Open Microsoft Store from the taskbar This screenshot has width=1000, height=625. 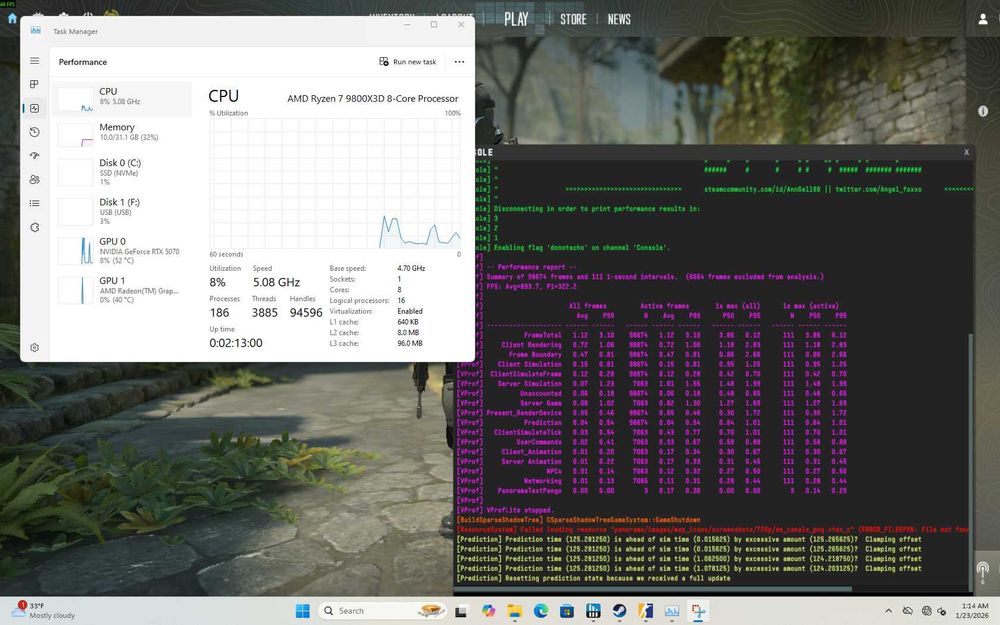point(567,611)
